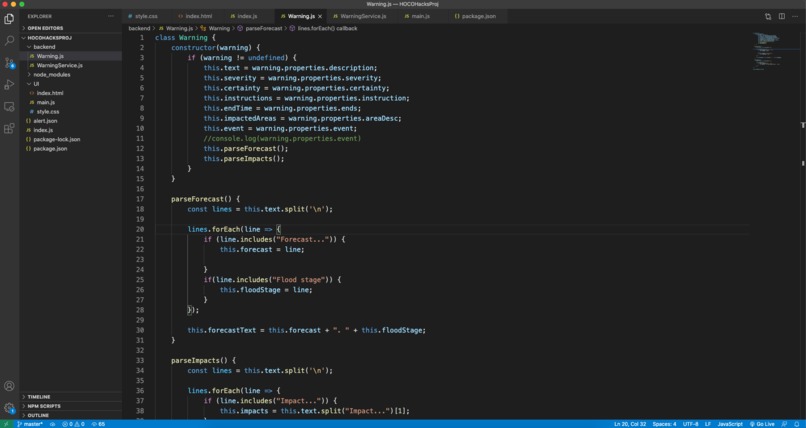Open the Search view icon
Image resolution: width=806 pixels, height=428 pixels.
9,41
